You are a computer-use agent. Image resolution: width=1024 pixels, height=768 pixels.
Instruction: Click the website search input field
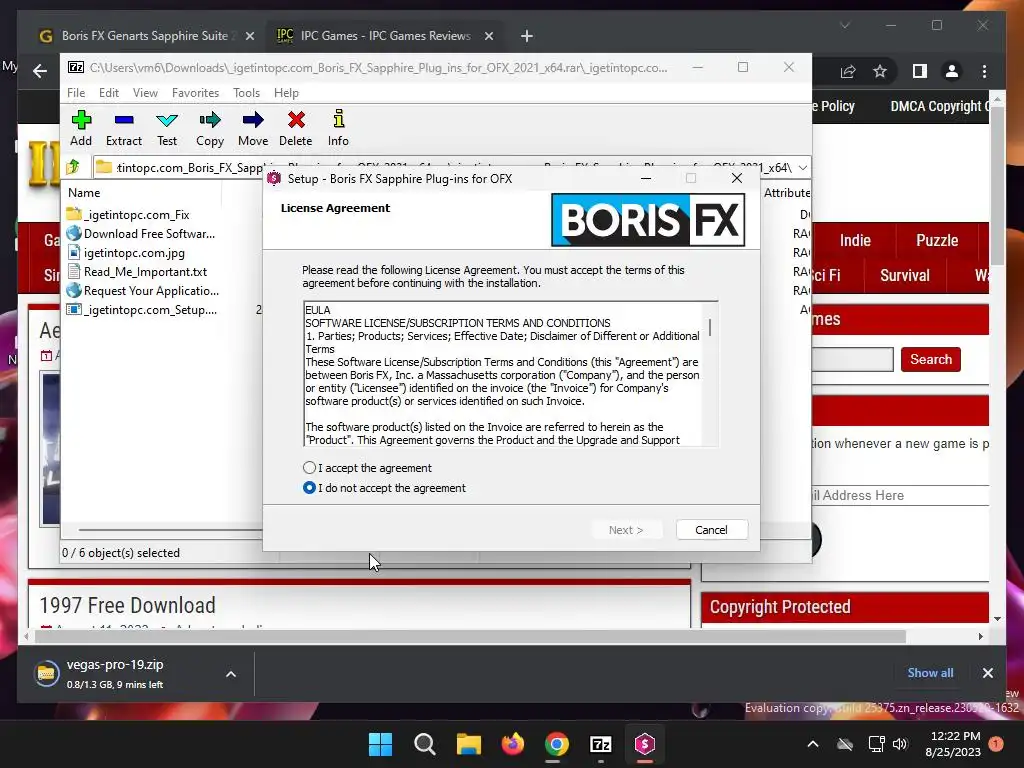852,359
